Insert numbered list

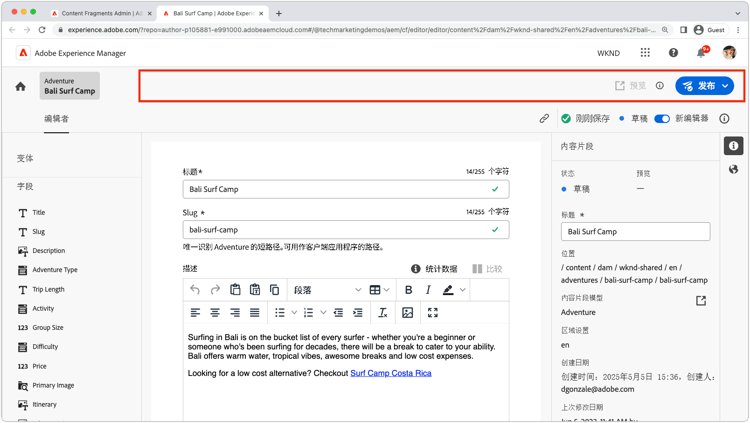click(309, 313)
